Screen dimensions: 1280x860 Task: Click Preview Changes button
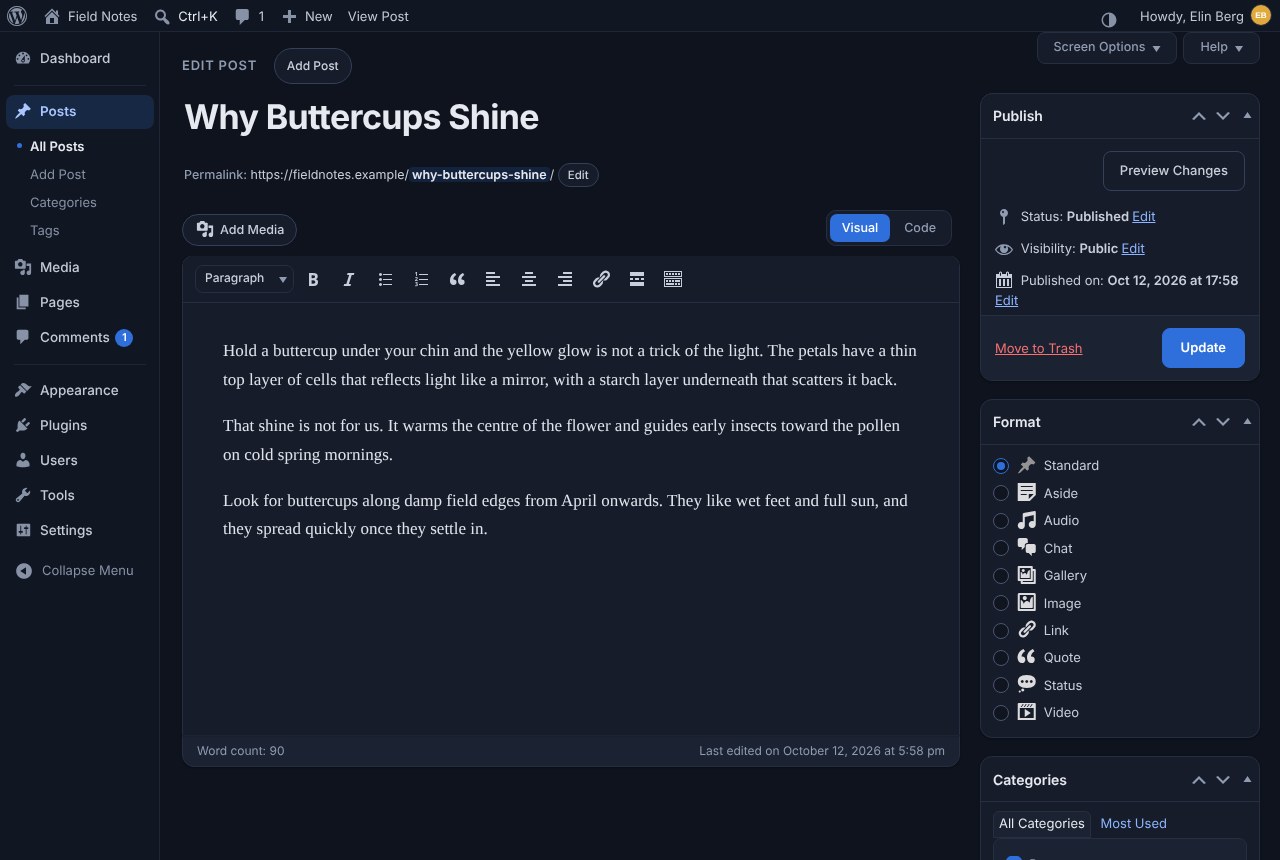[x=1174, y=171]
